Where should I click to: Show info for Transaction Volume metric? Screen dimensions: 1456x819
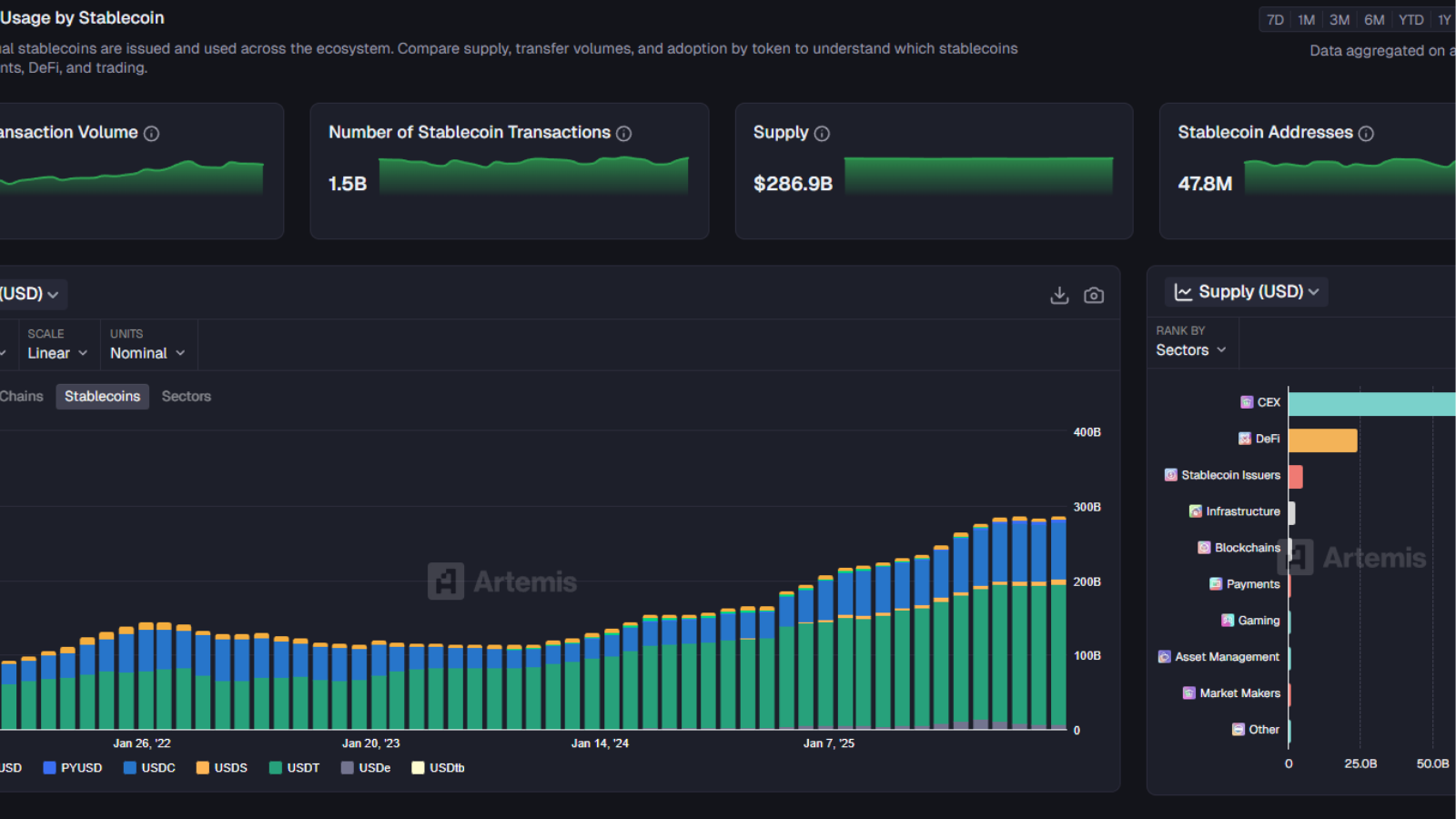point(152,134)
